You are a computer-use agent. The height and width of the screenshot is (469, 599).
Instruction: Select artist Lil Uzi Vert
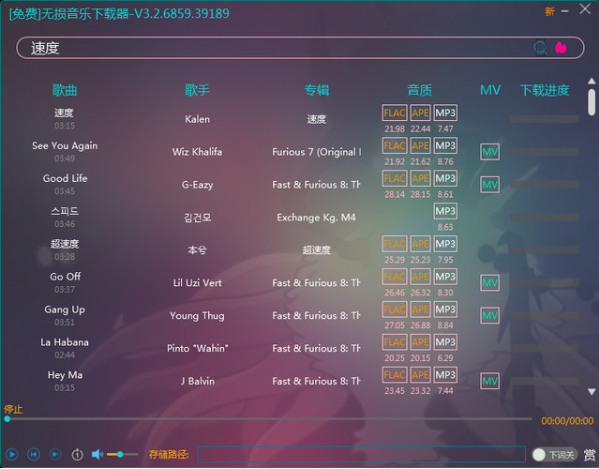(197, 283)
